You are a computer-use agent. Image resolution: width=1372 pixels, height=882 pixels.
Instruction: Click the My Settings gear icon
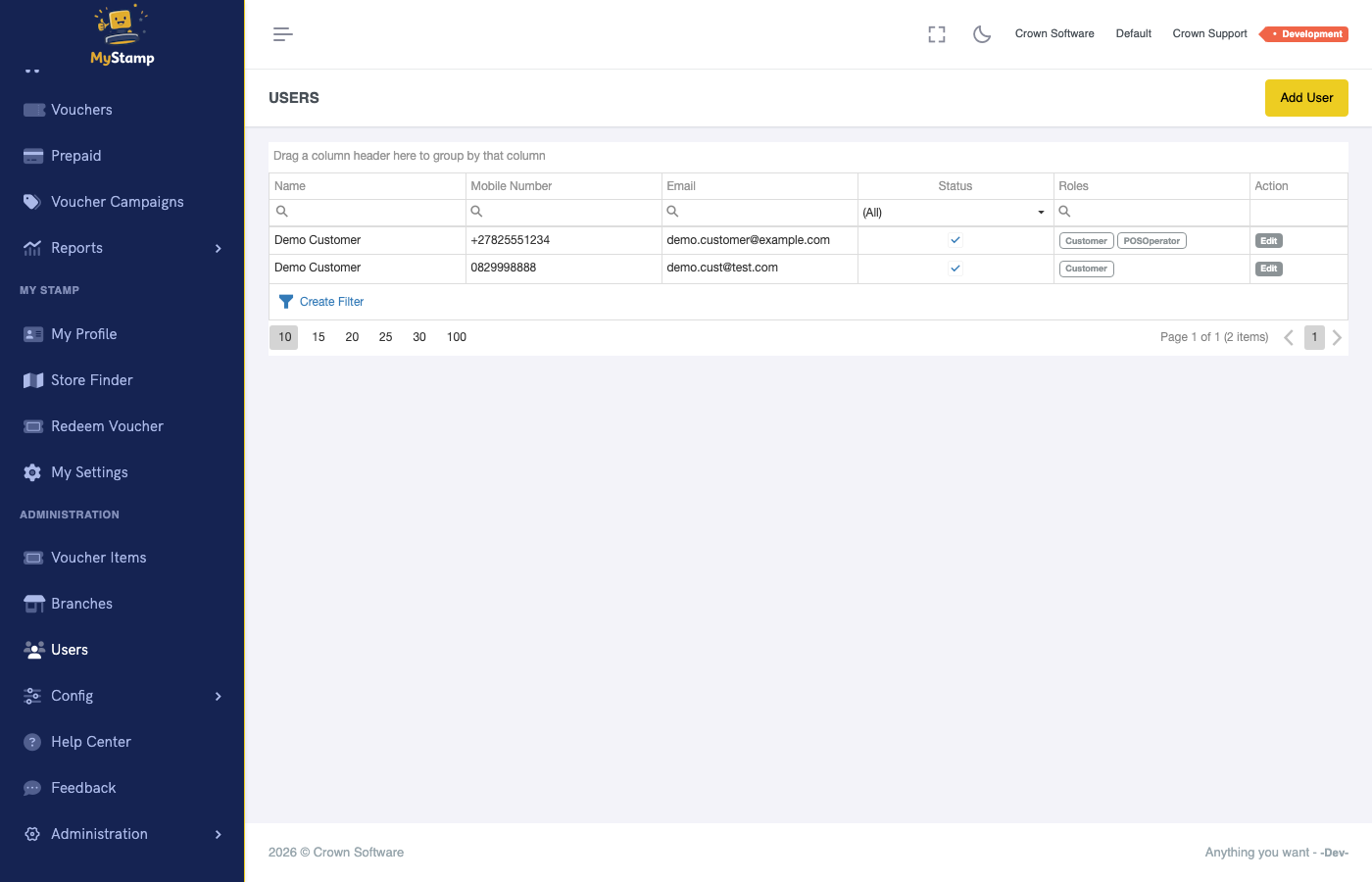pos(32,472)
